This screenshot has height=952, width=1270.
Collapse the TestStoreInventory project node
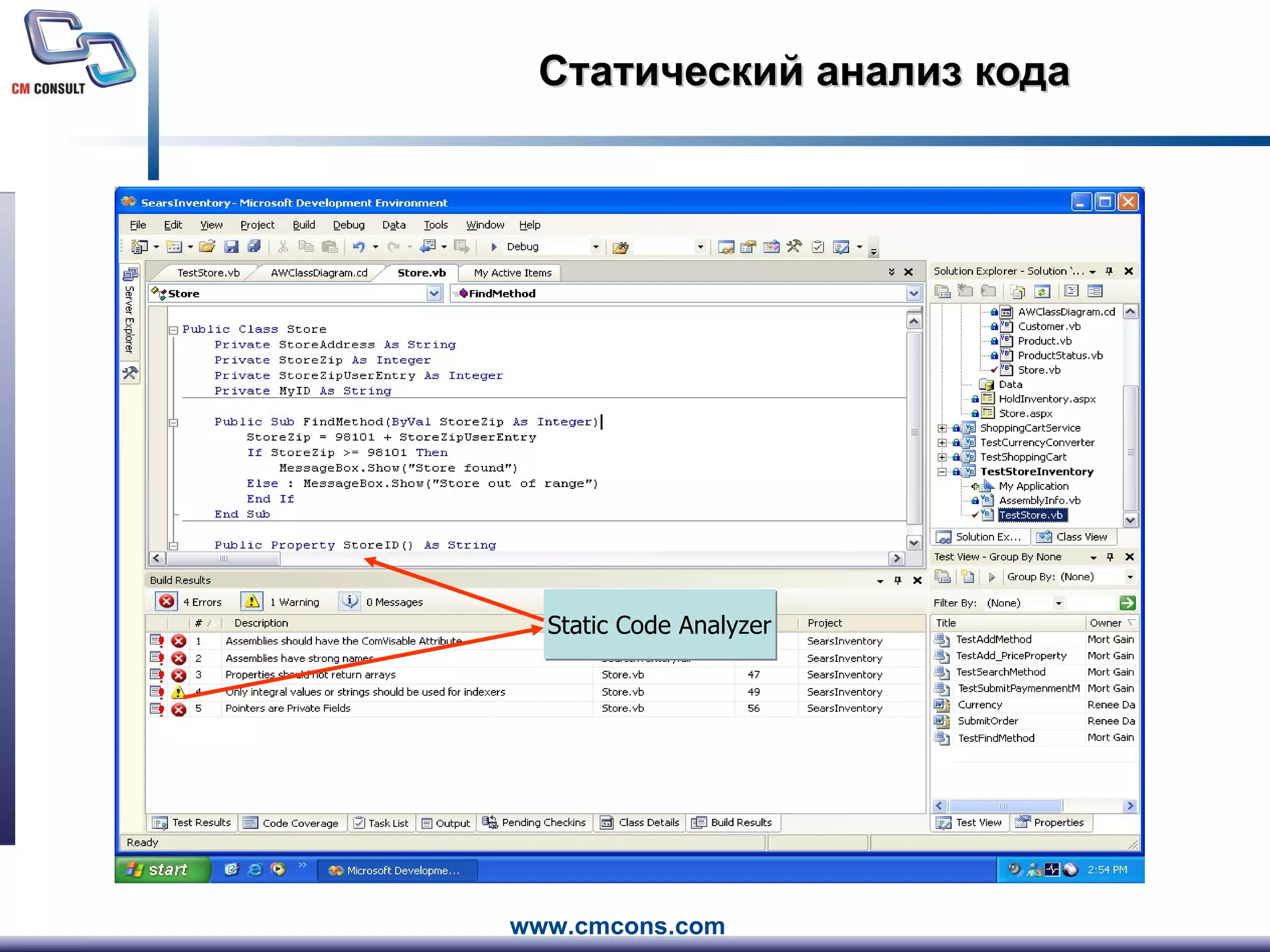[942, 472]
